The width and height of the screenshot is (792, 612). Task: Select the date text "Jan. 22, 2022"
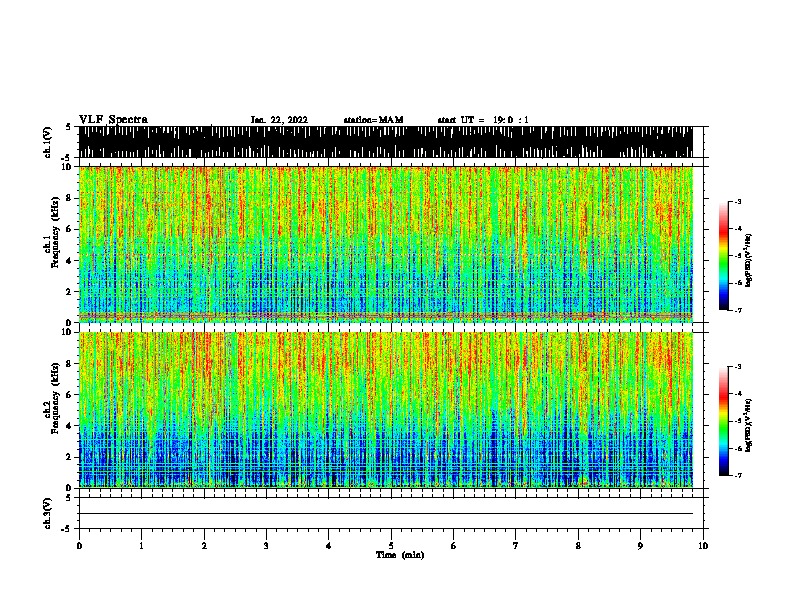(279, 120)
